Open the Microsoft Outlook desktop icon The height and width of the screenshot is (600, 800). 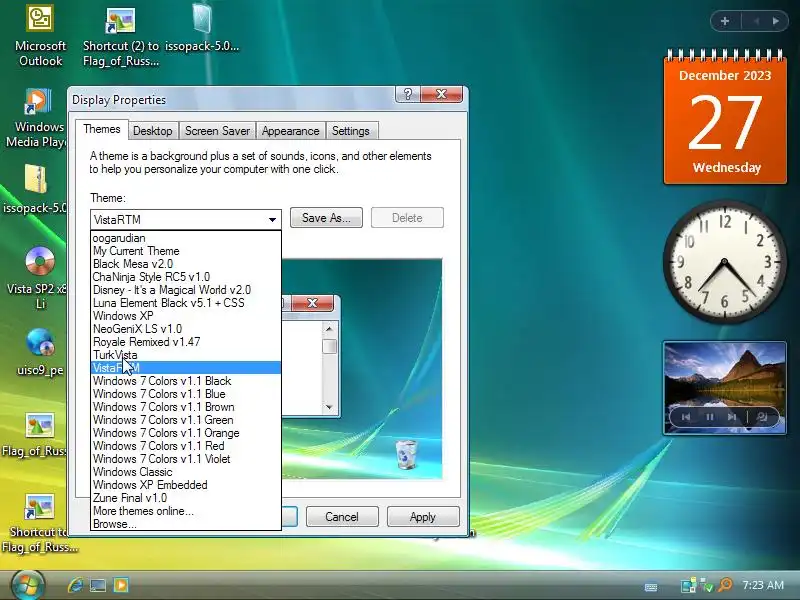40,36
